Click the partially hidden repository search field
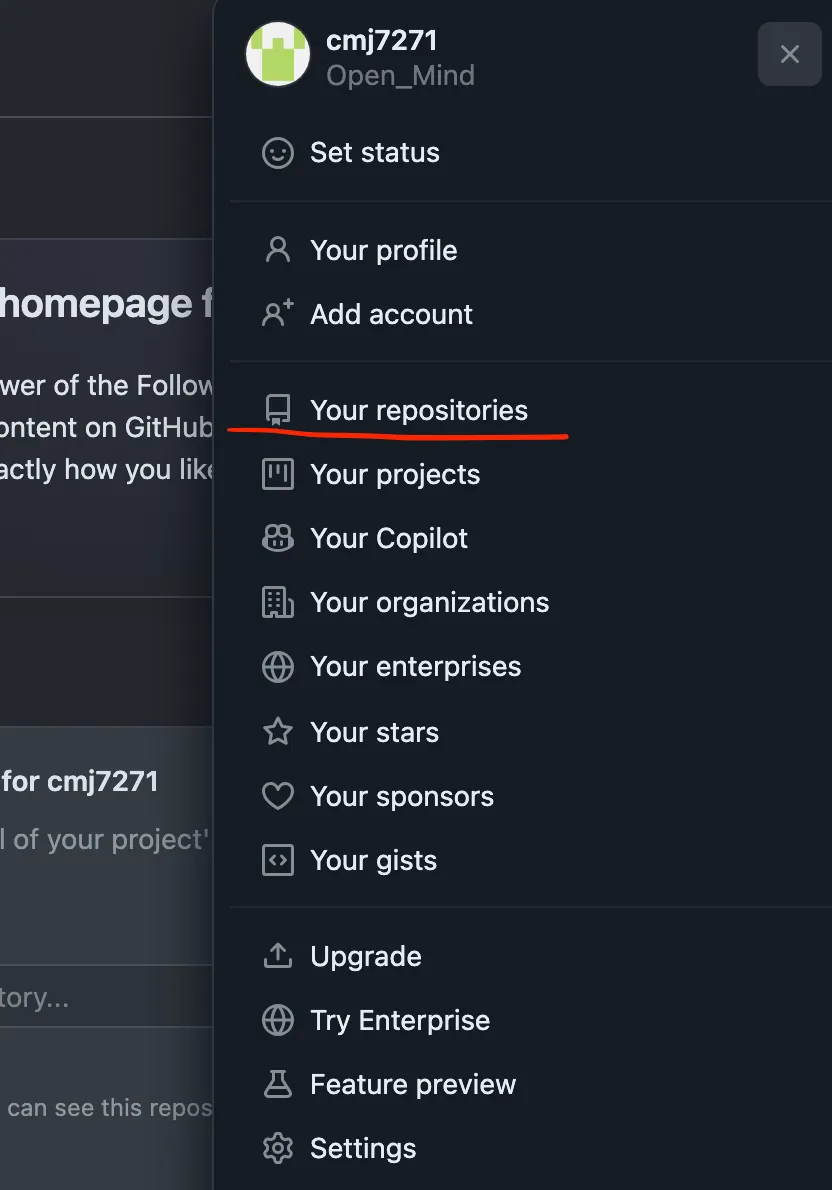832x1190 pixels. (x=100, y=998)
